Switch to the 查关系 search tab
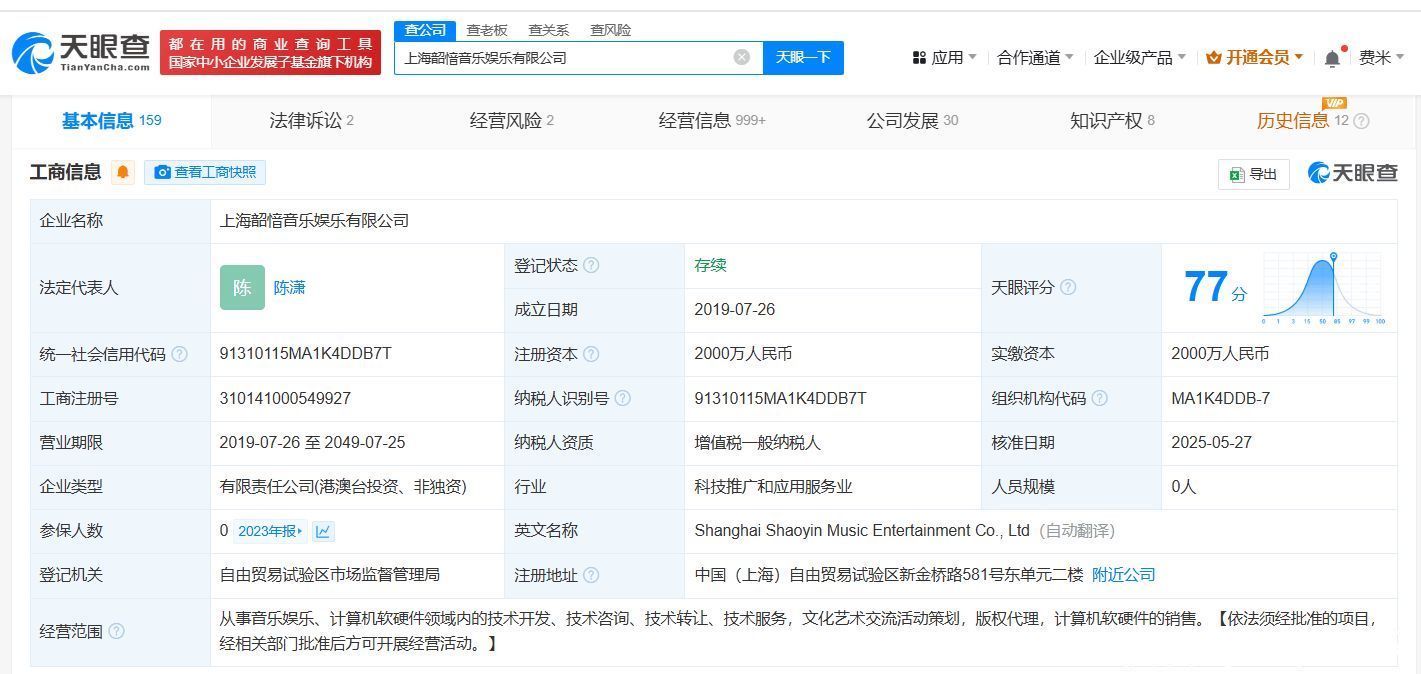Screen dimensions: 1421x674 pos(548,30)
